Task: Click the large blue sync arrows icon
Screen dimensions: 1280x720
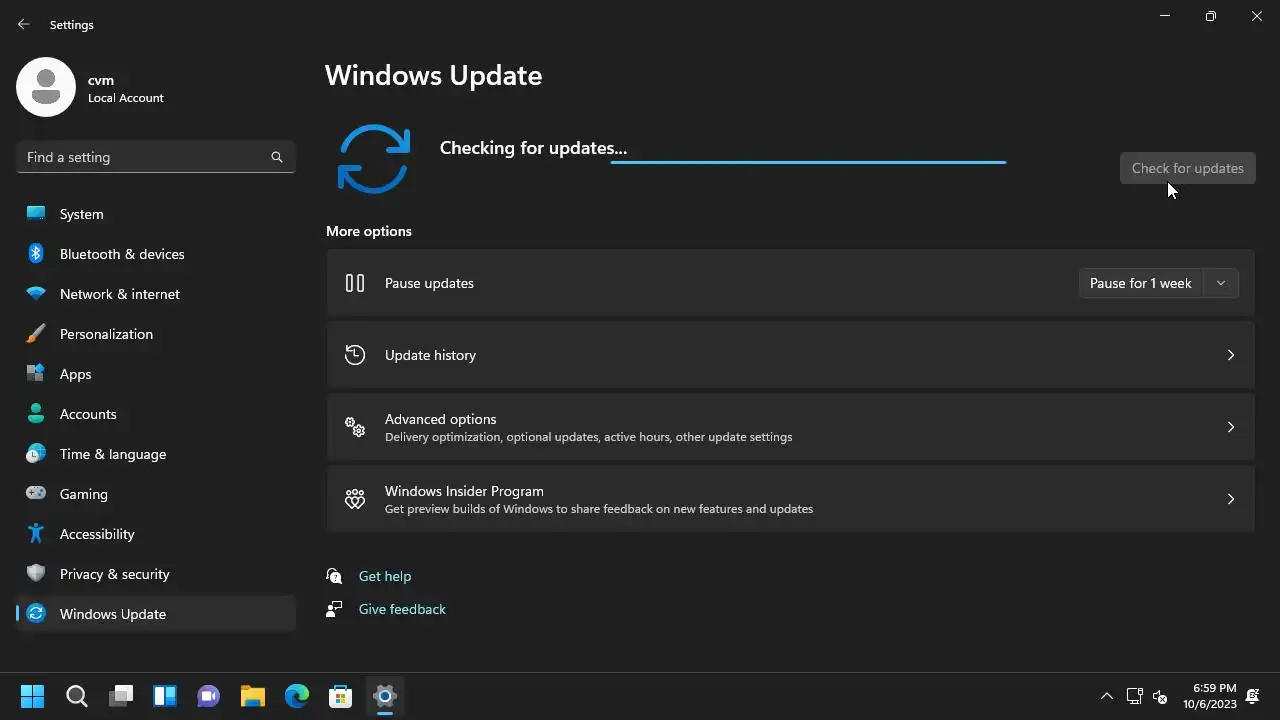Action: (x=374, y=159)
